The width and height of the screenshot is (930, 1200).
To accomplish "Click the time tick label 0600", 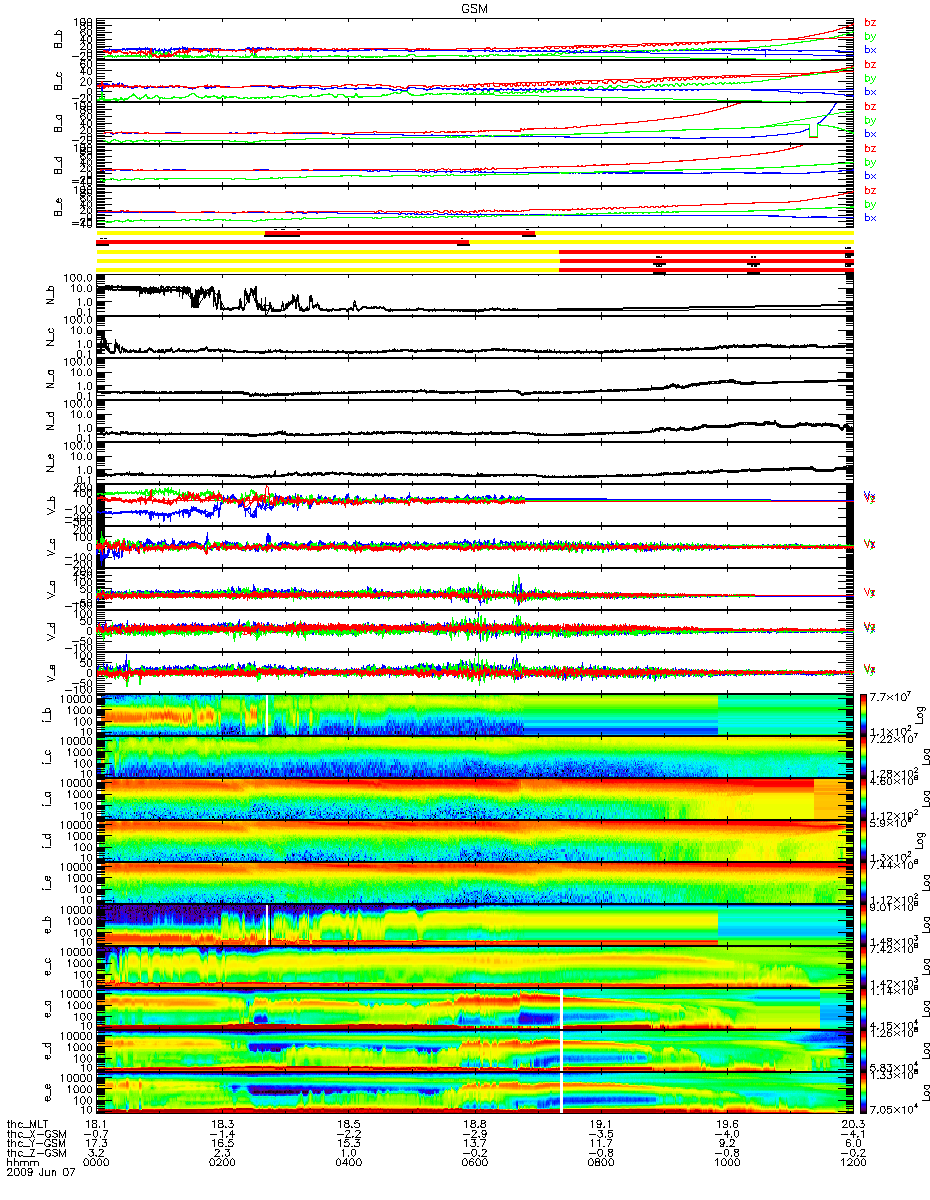I will pos(474,1164).
